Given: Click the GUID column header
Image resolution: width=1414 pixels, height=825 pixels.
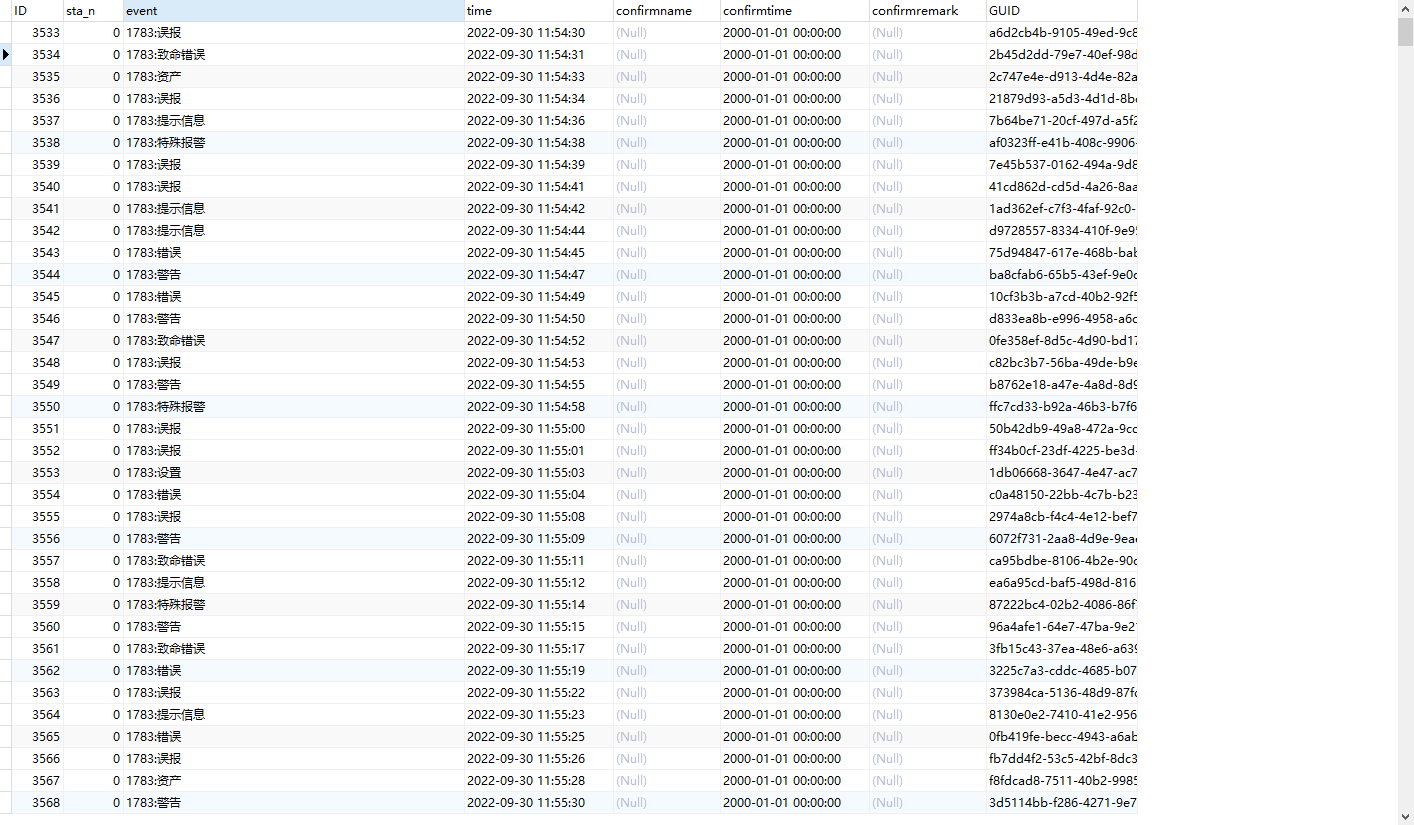Looking at the screenshot, I should pos(1061,10).
